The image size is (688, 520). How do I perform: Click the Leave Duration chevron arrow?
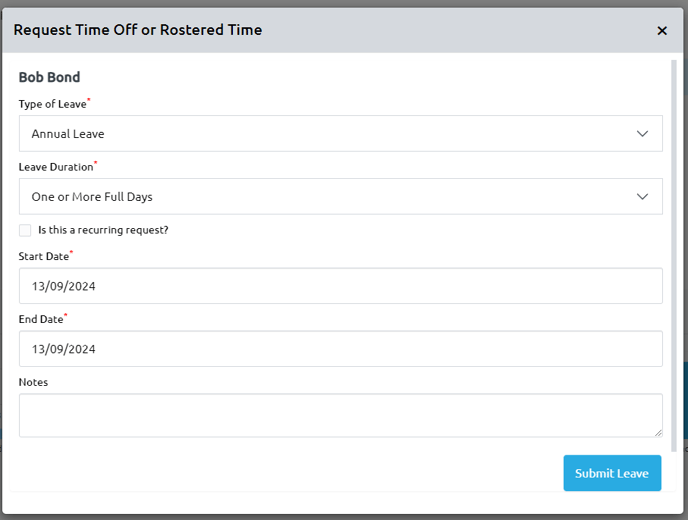pyautogui.click(x=642, y=197)
